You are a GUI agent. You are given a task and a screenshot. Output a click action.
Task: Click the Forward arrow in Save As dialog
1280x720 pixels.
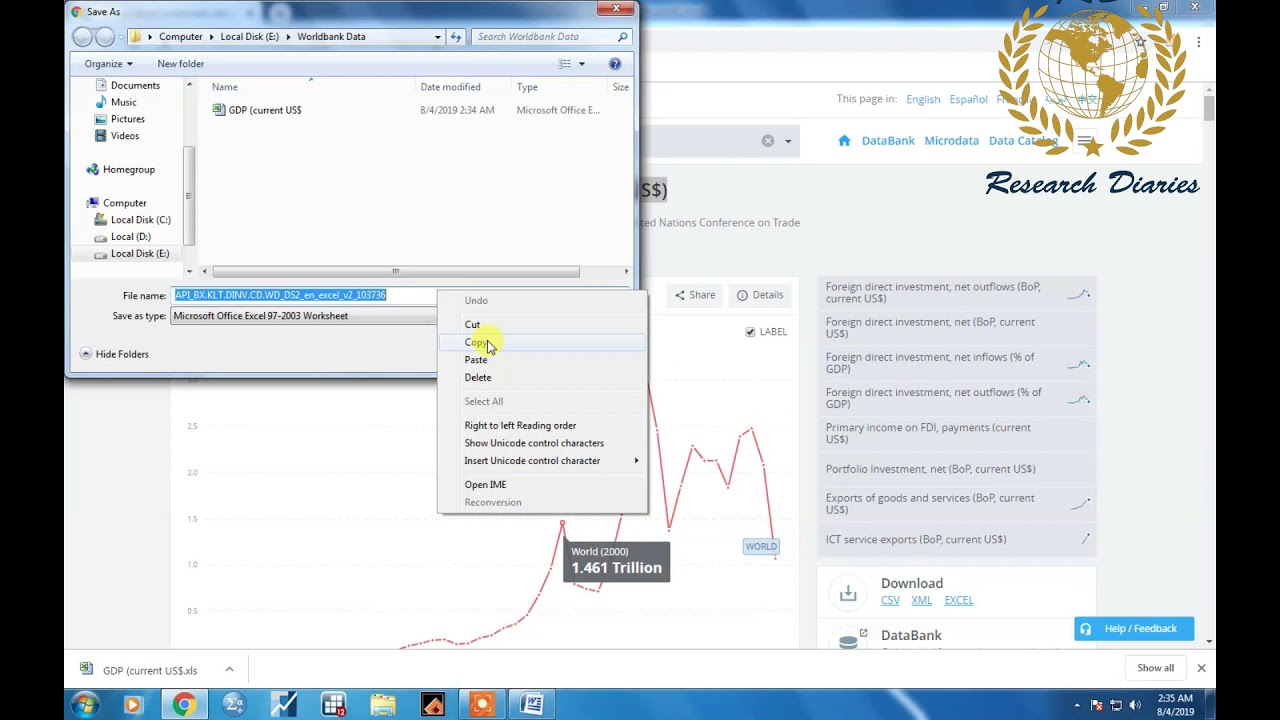click(104, 37)
